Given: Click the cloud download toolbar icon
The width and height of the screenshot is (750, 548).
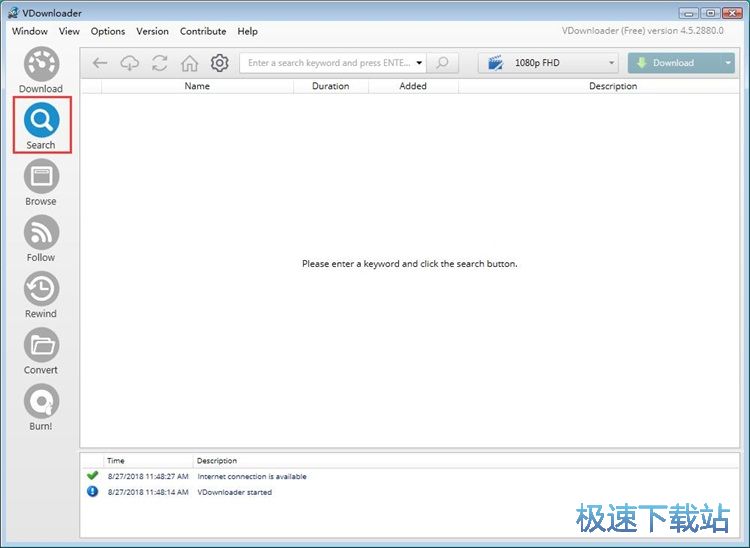Looking at the screenshot, I should [x=130, y=63].
